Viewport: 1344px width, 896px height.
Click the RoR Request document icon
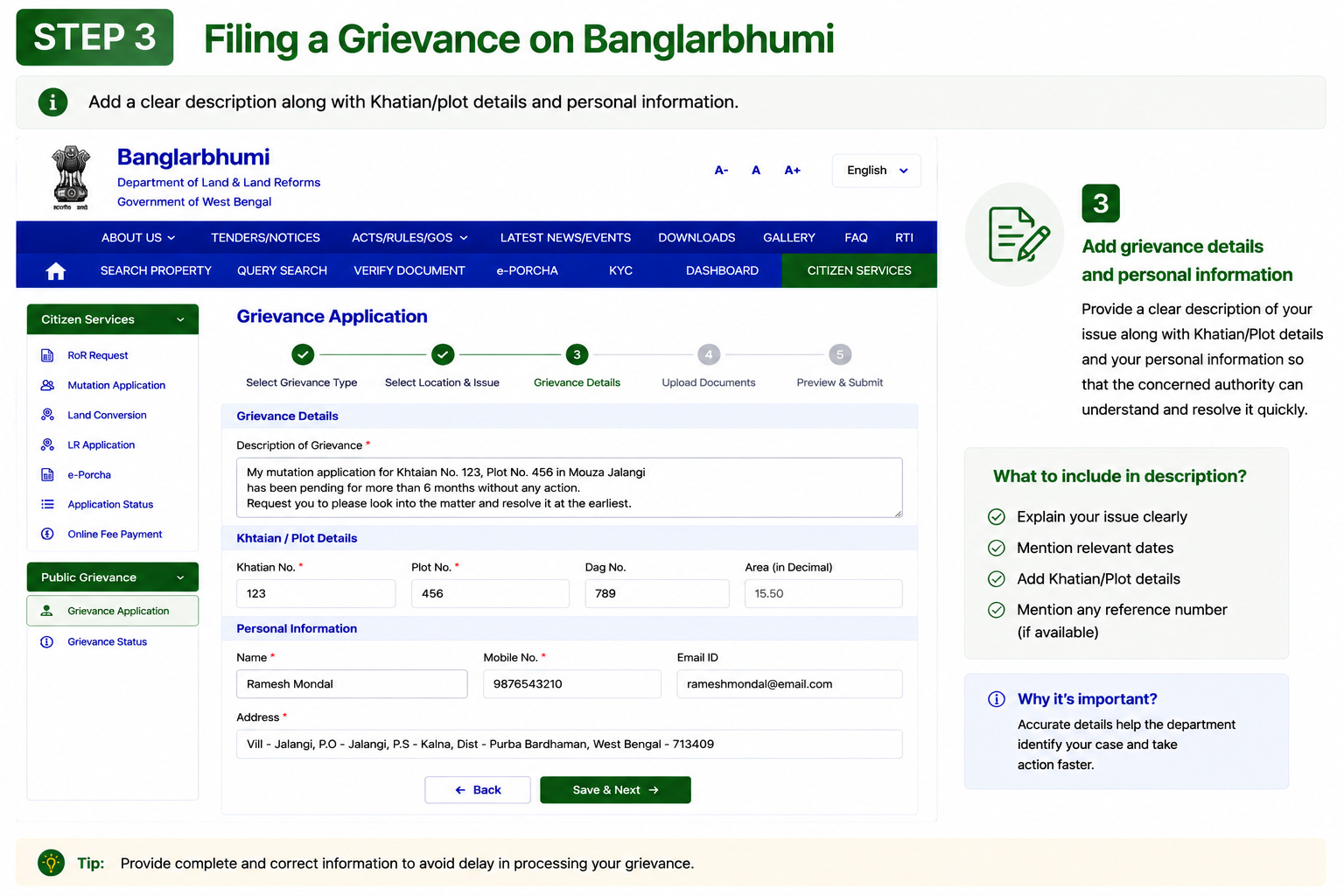pyautogui.click(x=47, y=355)
